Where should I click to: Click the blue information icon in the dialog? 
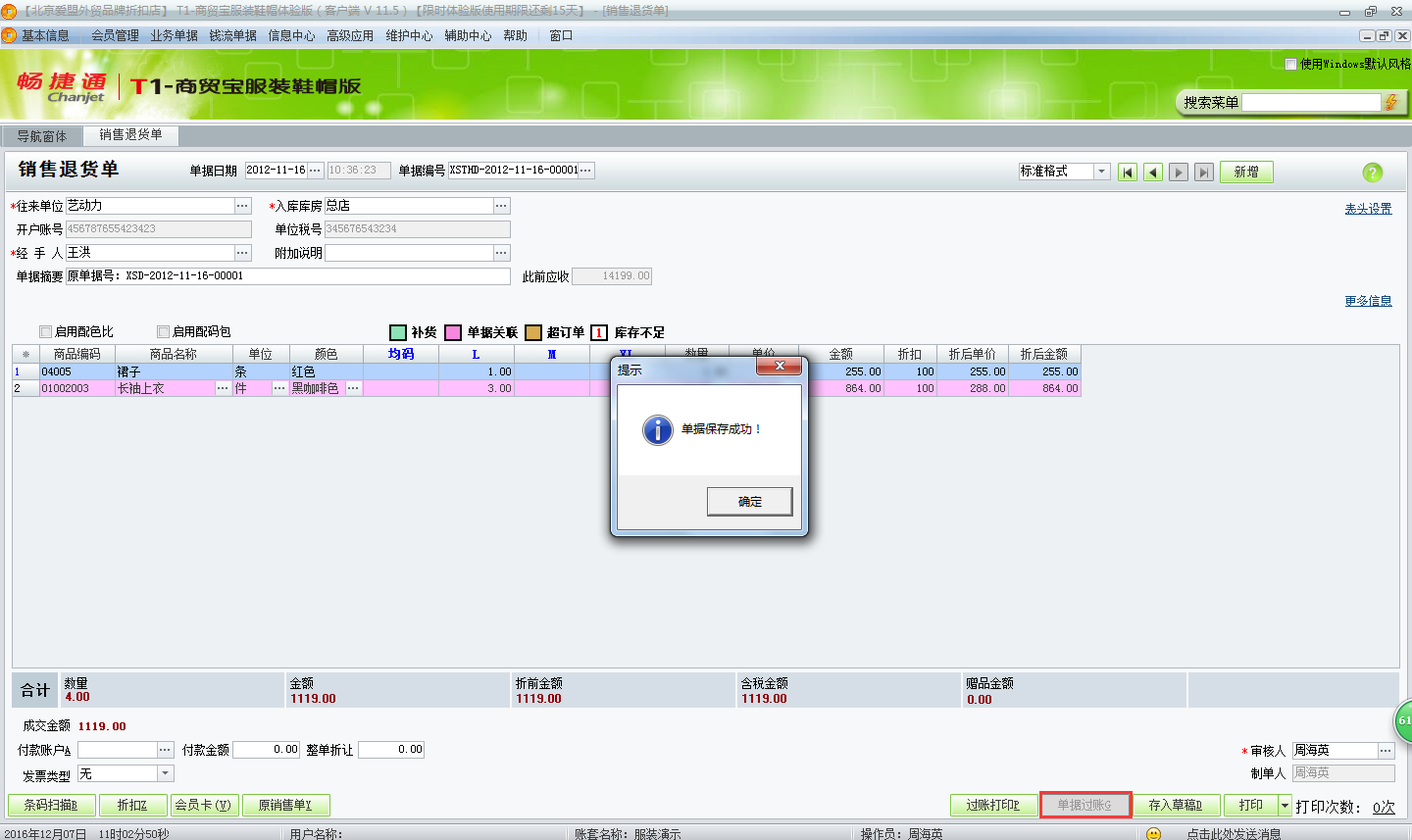pos(658,429)
